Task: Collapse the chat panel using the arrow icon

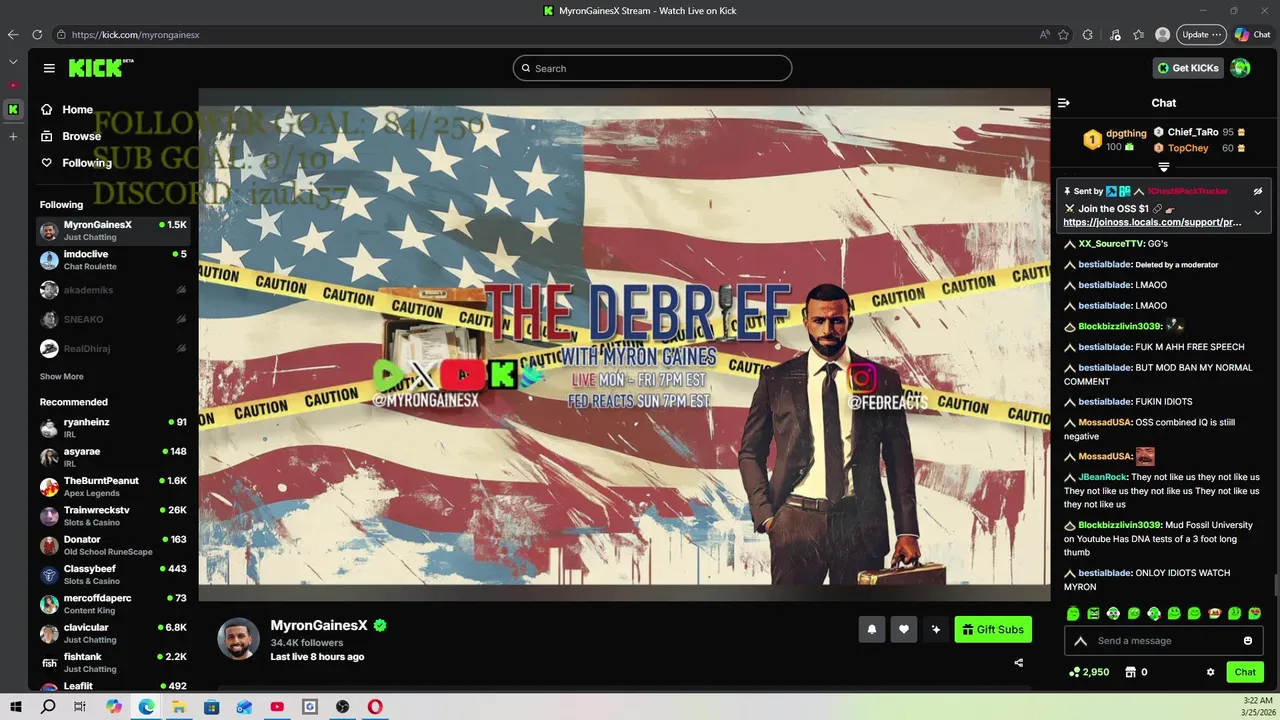Action: coord(1064,103)
